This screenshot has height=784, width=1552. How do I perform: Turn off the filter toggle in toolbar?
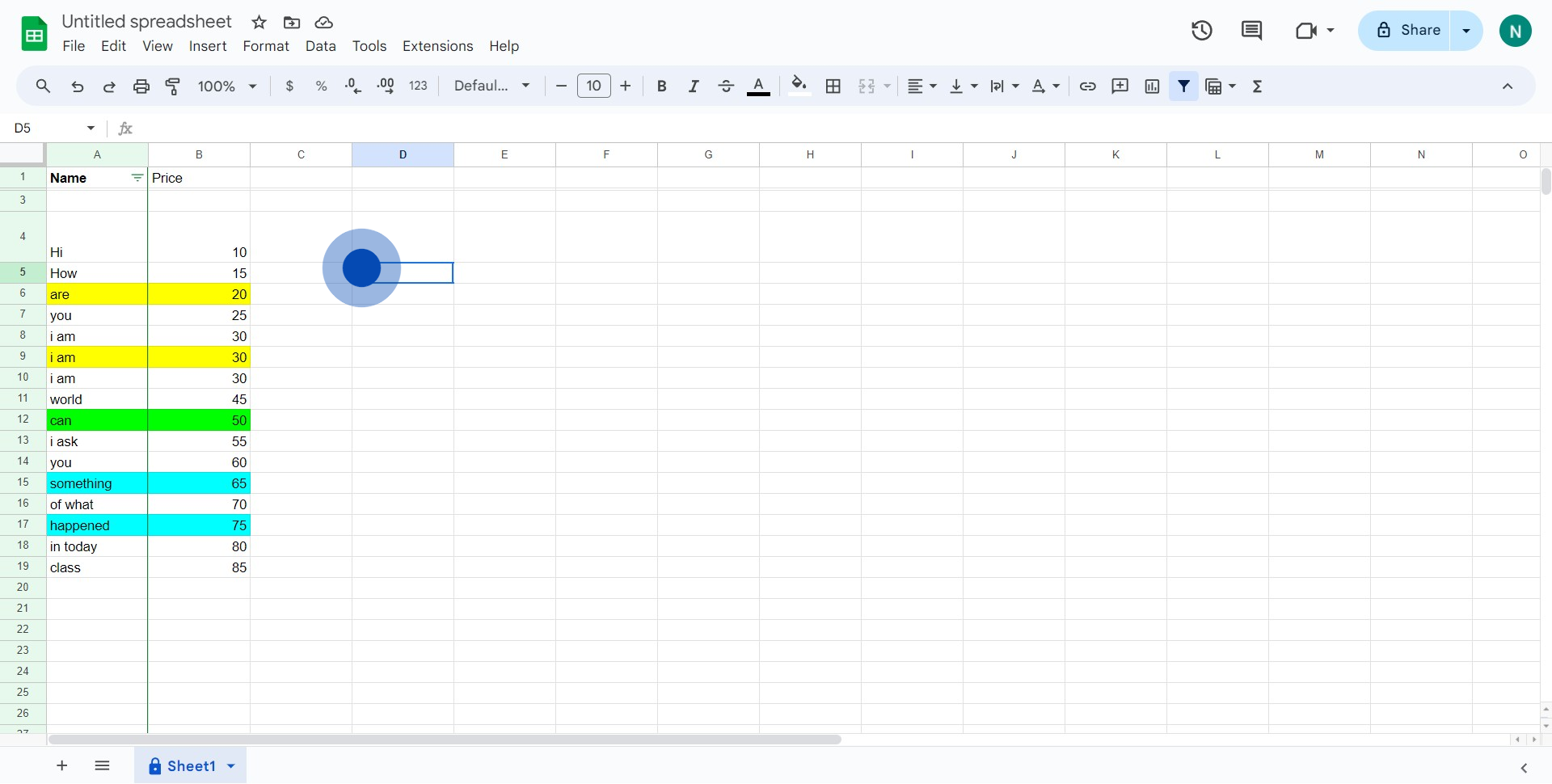[1183, 86]
